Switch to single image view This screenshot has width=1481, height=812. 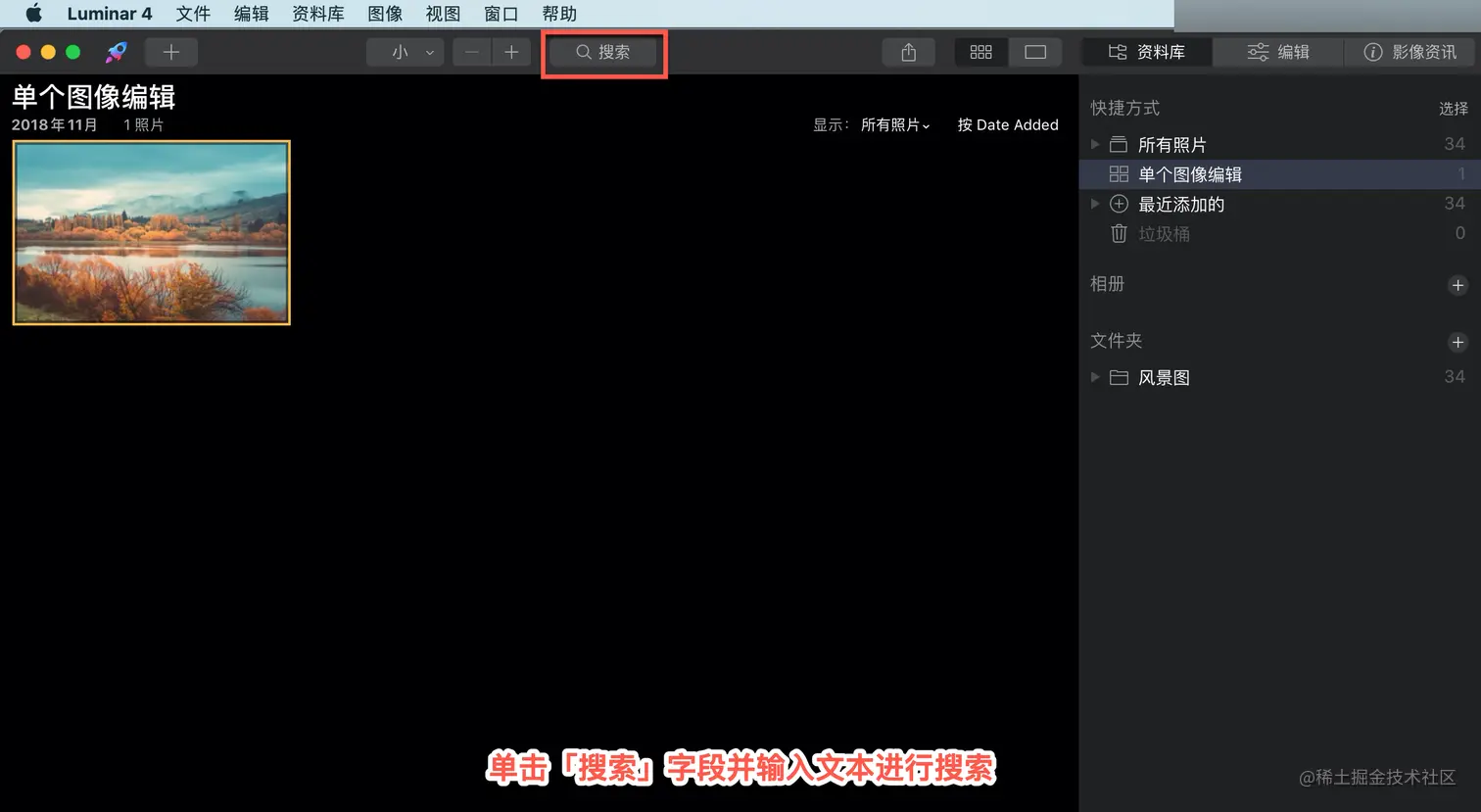tap(1035, 52)
